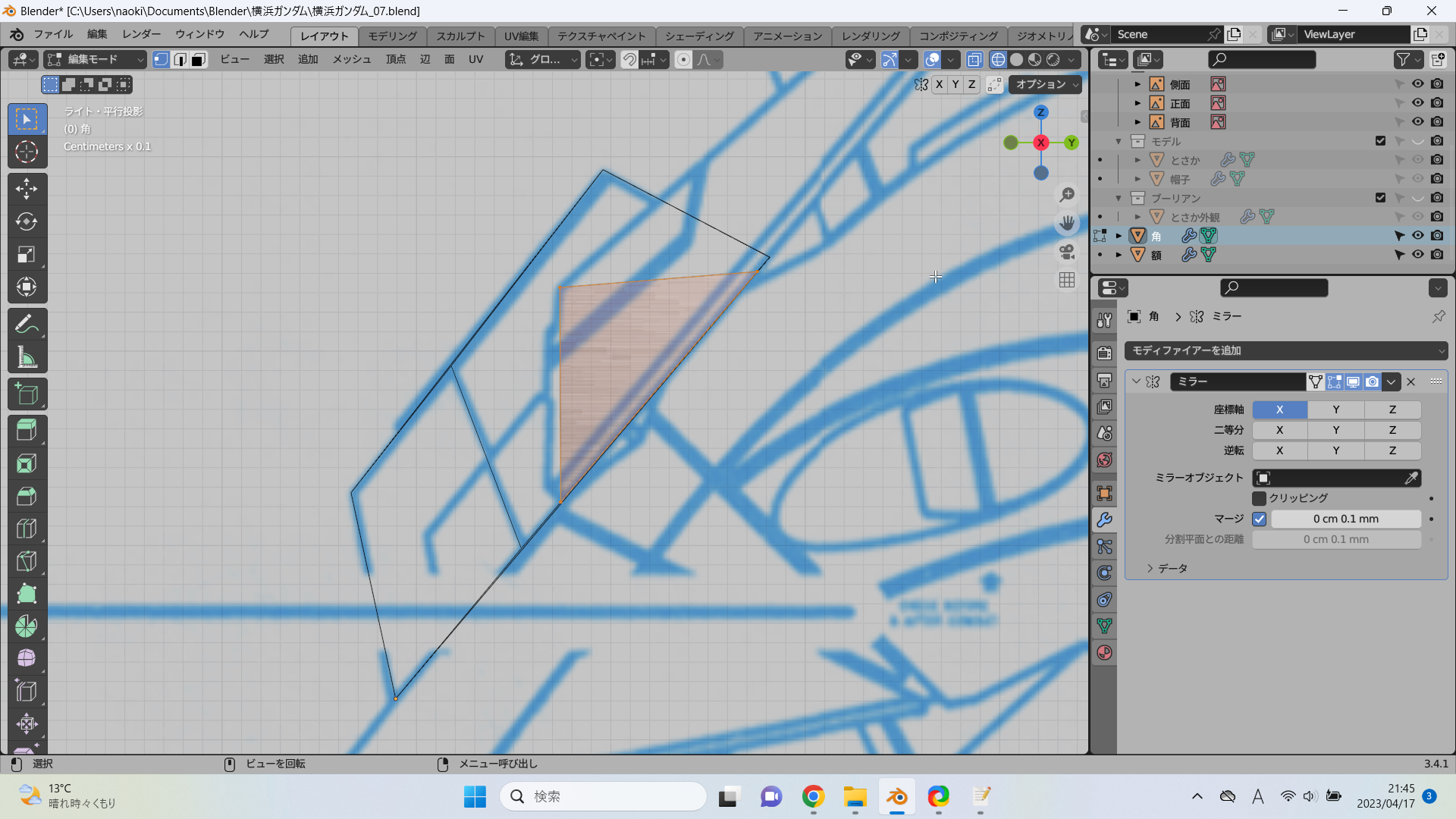1456x819 pixels.
Task: Choose the Knife tool
Action: pos(27,561)
